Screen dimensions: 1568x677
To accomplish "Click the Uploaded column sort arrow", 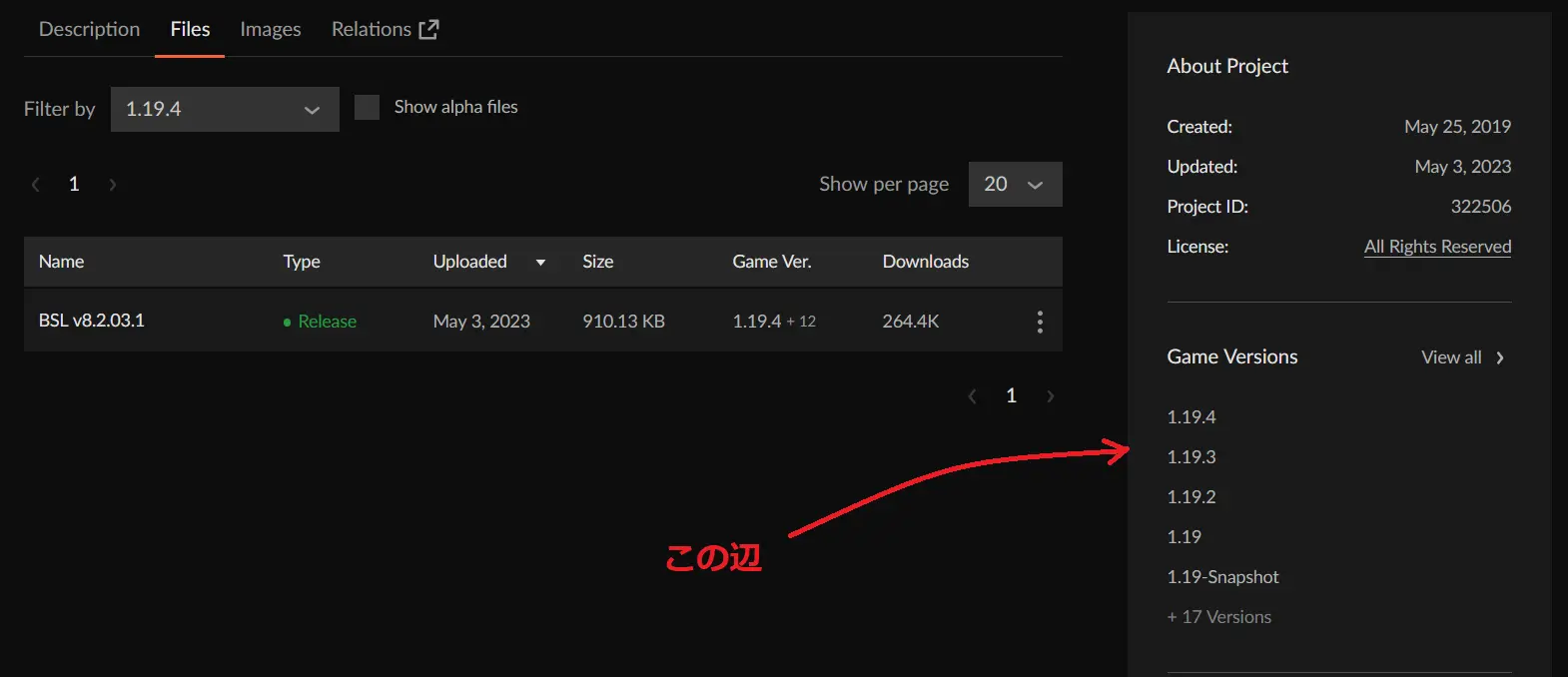I will 540,263.
